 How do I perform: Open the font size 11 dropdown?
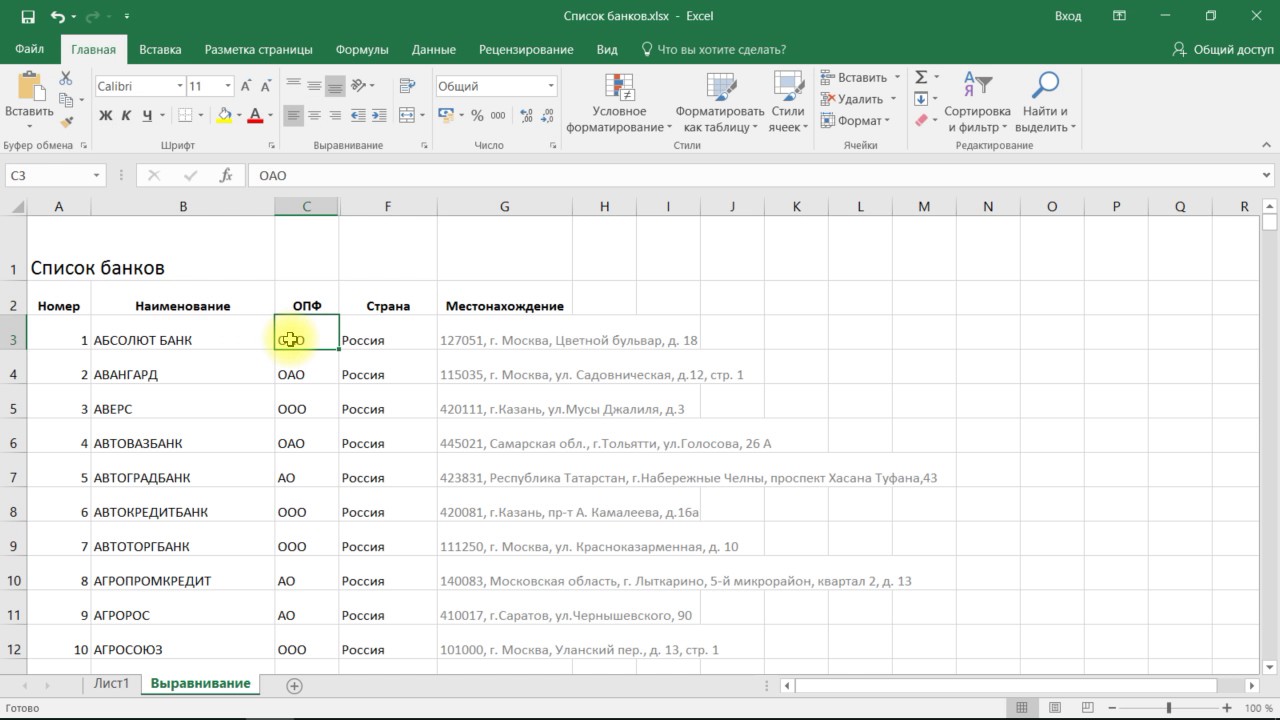228,86
